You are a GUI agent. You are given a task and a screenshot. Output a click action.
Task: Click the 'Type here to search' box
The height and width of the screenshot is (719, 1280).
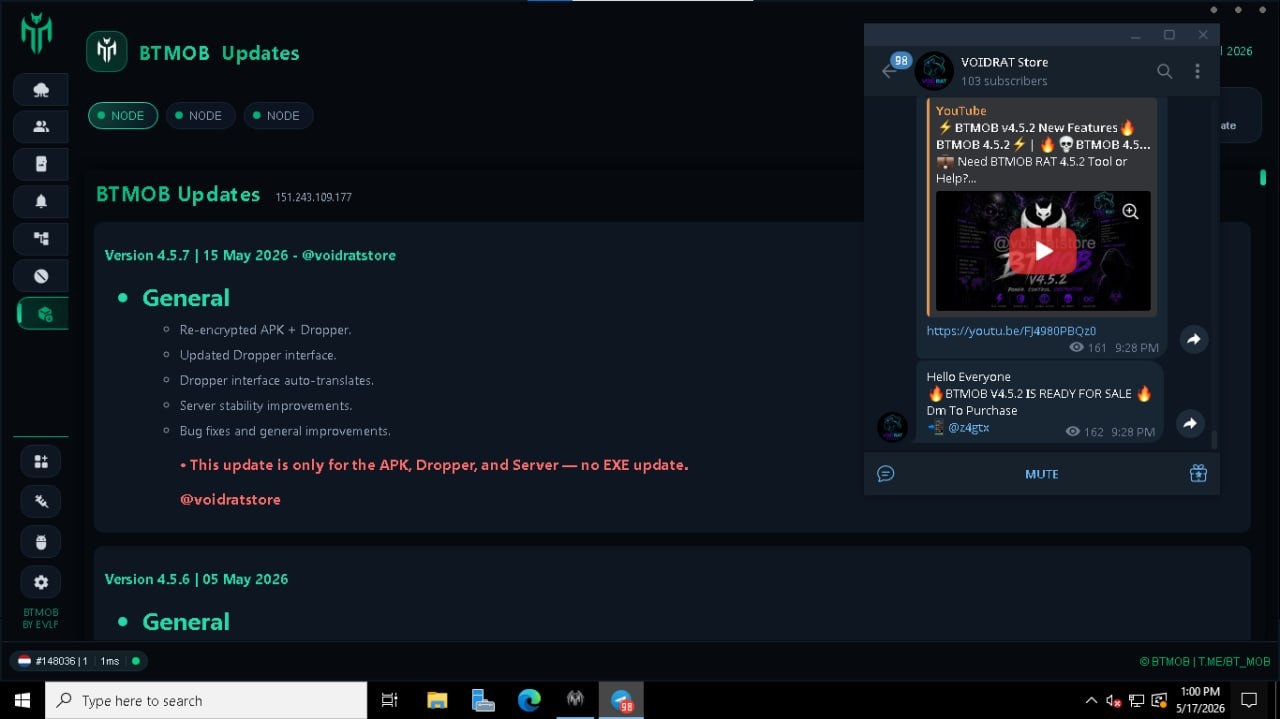(206, 700)
